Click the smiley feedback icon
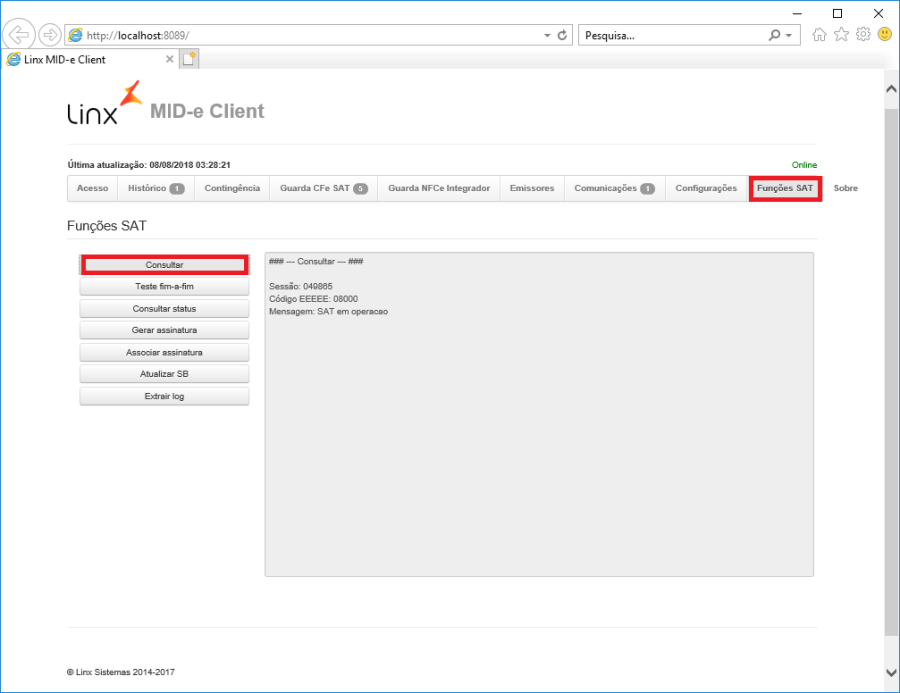 pos(885,35)
